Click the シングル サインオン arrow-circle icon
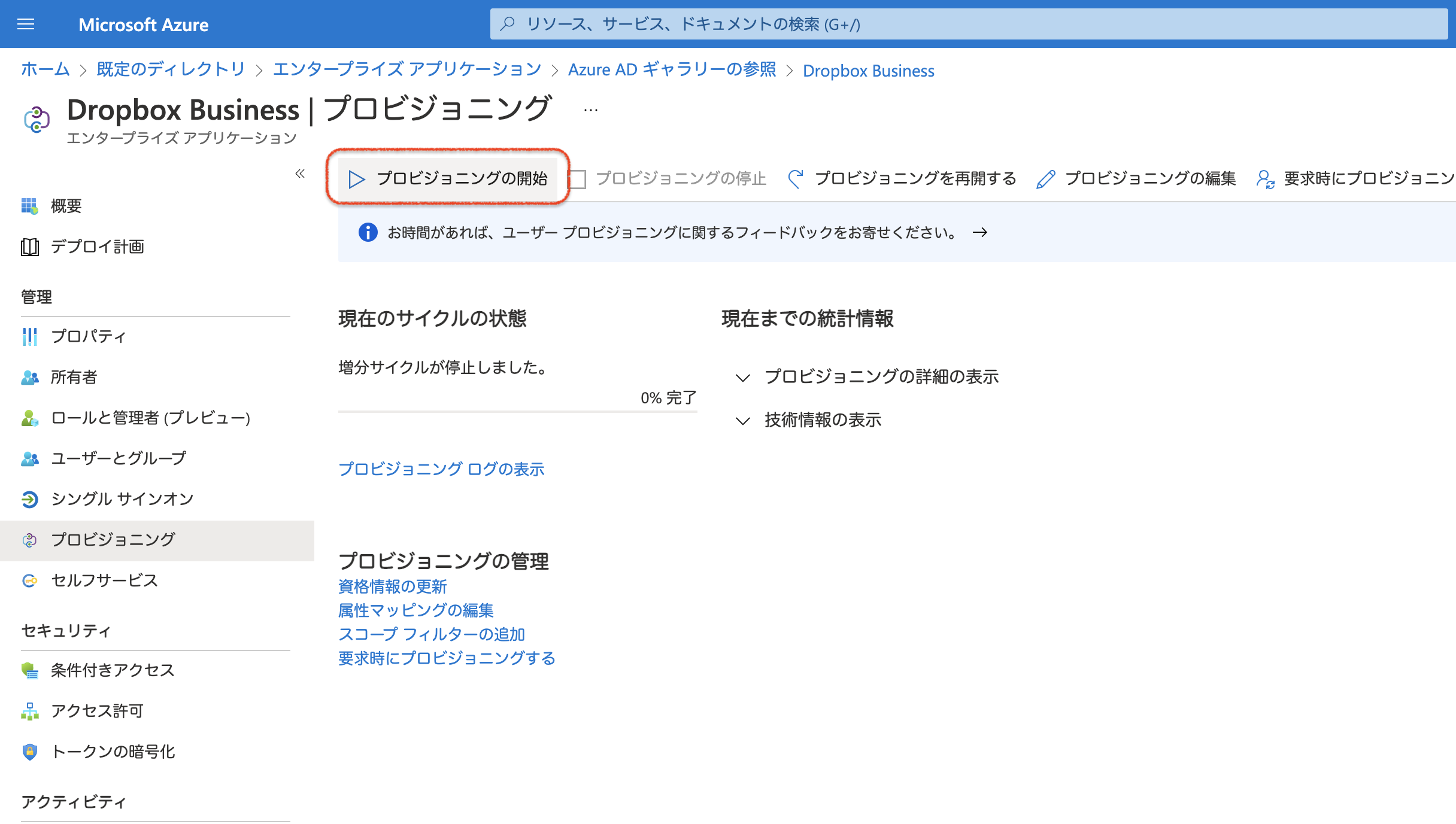Screen dimensions: 1456x824 click(30, 499)
